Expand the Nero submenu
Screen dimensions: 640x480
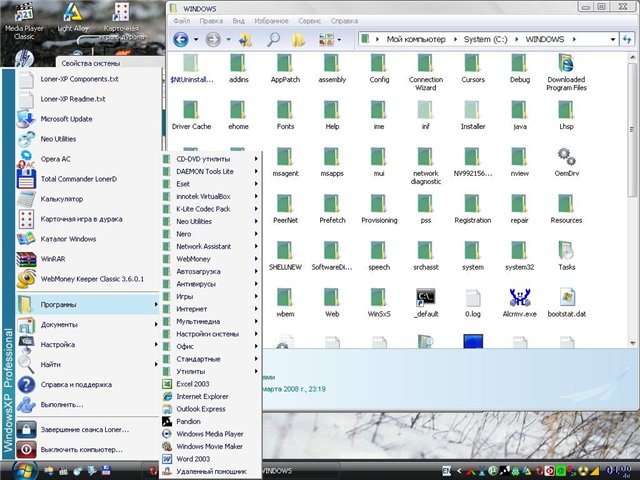point(211,234)
